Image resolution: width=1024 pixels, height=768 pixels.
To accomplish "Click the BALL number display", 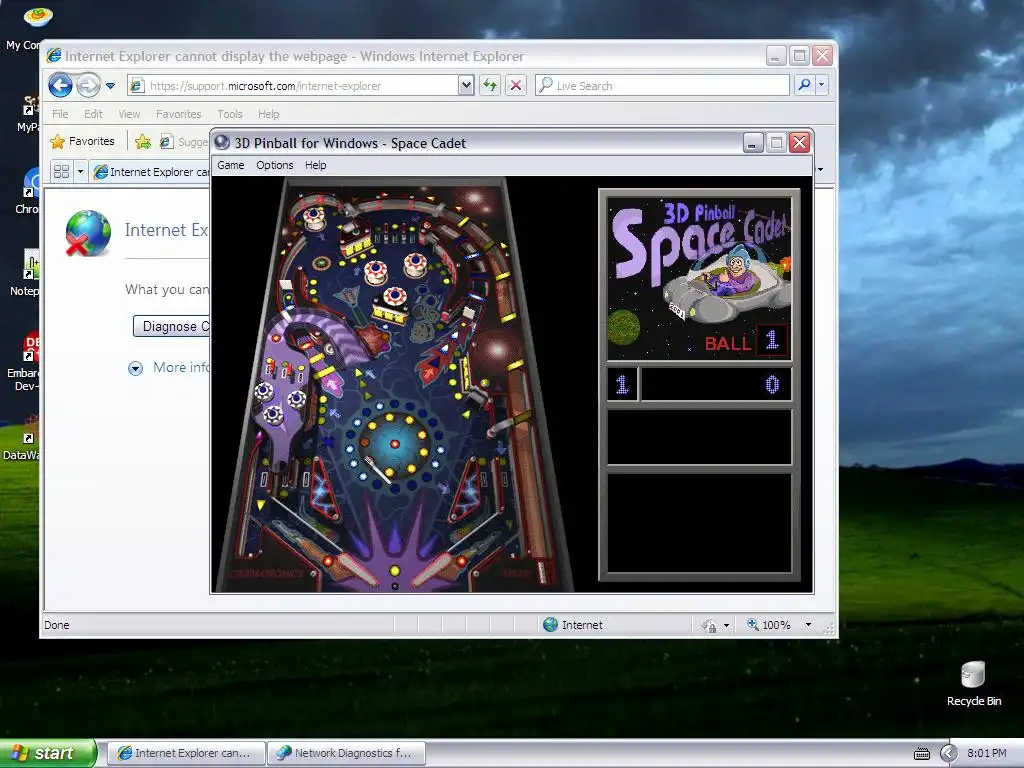I will click(772, 340).
